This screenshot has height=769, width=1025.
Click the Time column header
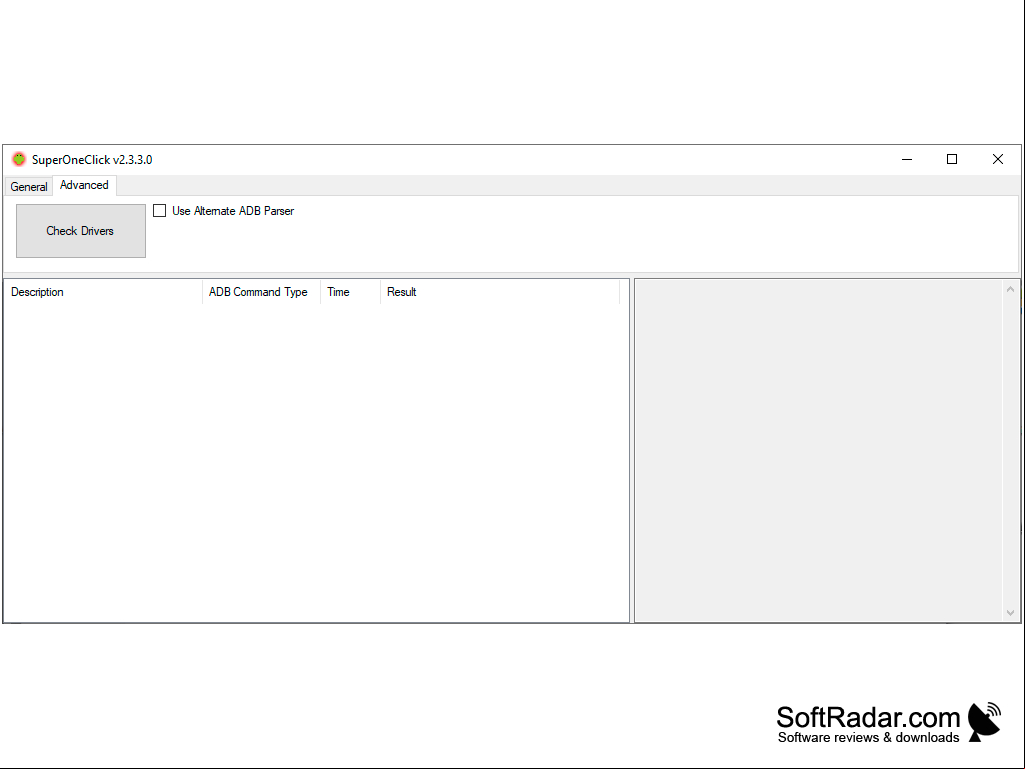[x=350, y=292]
